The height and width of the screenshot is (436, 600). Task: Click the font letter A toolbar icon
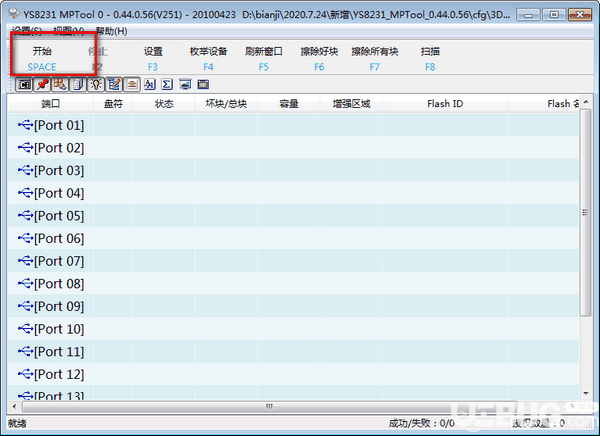click(150, 84)
